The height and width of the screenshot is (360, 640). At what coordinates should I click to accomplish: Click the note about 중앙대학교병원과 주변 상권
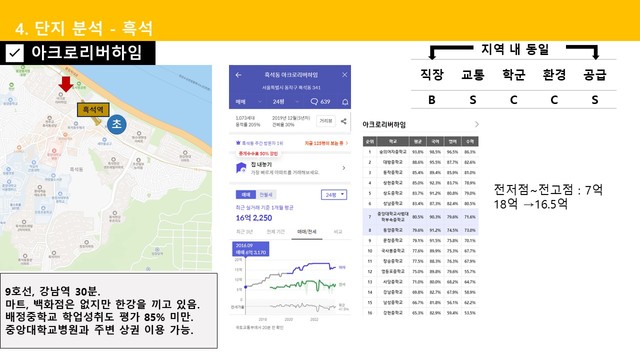click(100, 329)
